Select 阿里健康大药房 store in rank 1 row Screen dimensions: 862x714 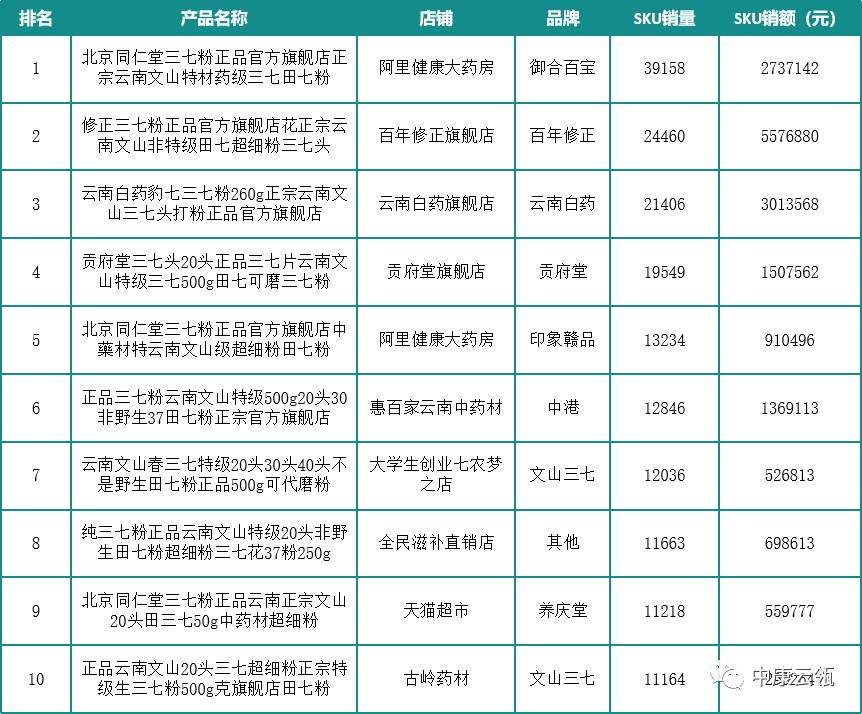click(436, 68)
